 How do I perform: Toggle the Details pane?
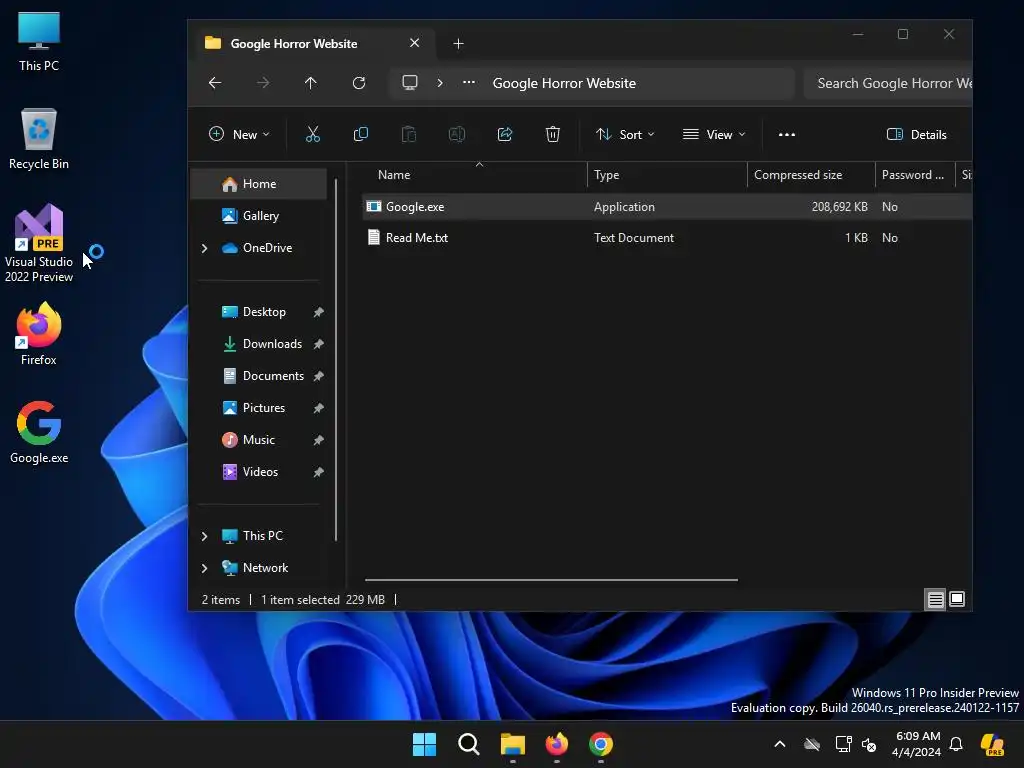[x=917, y=135]
